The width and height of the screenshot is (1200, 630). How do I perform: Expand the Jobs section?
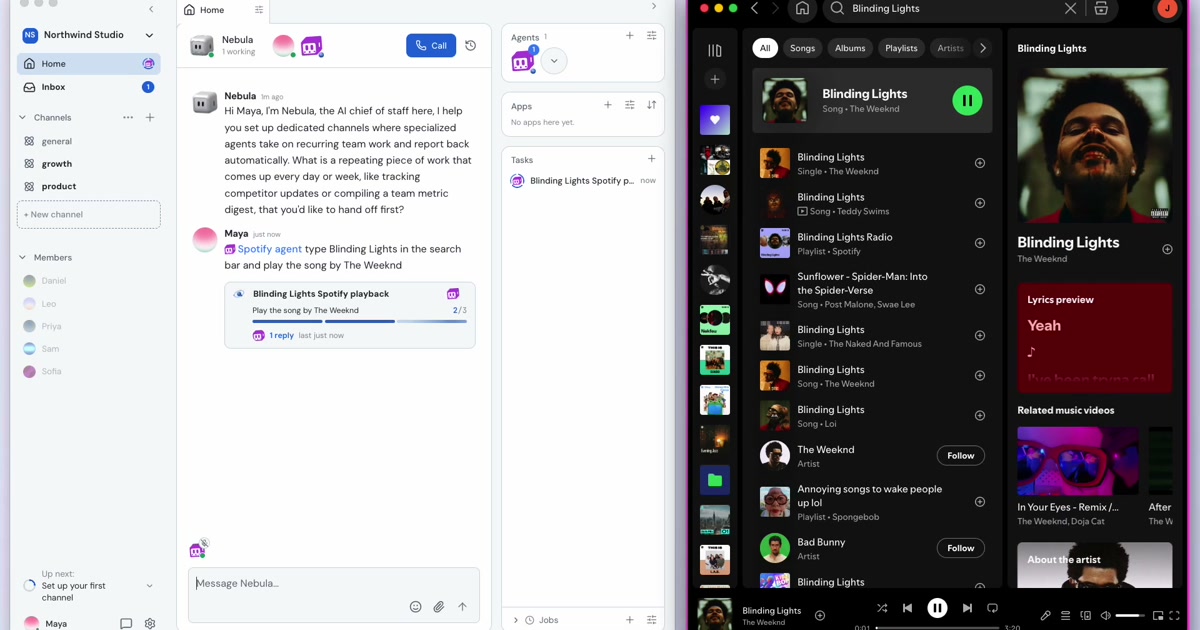click(516, 620)
